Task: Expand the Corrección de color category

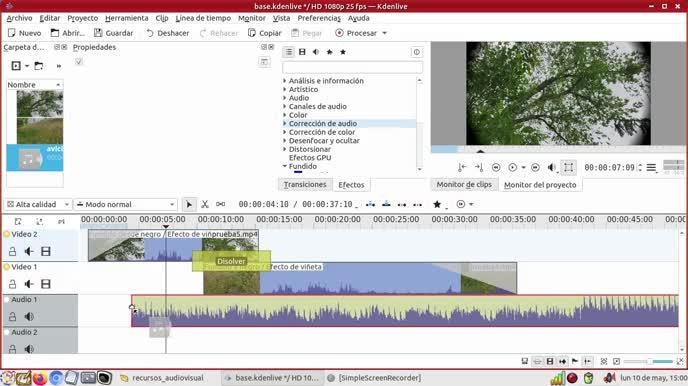Action: tap(285, 132)
